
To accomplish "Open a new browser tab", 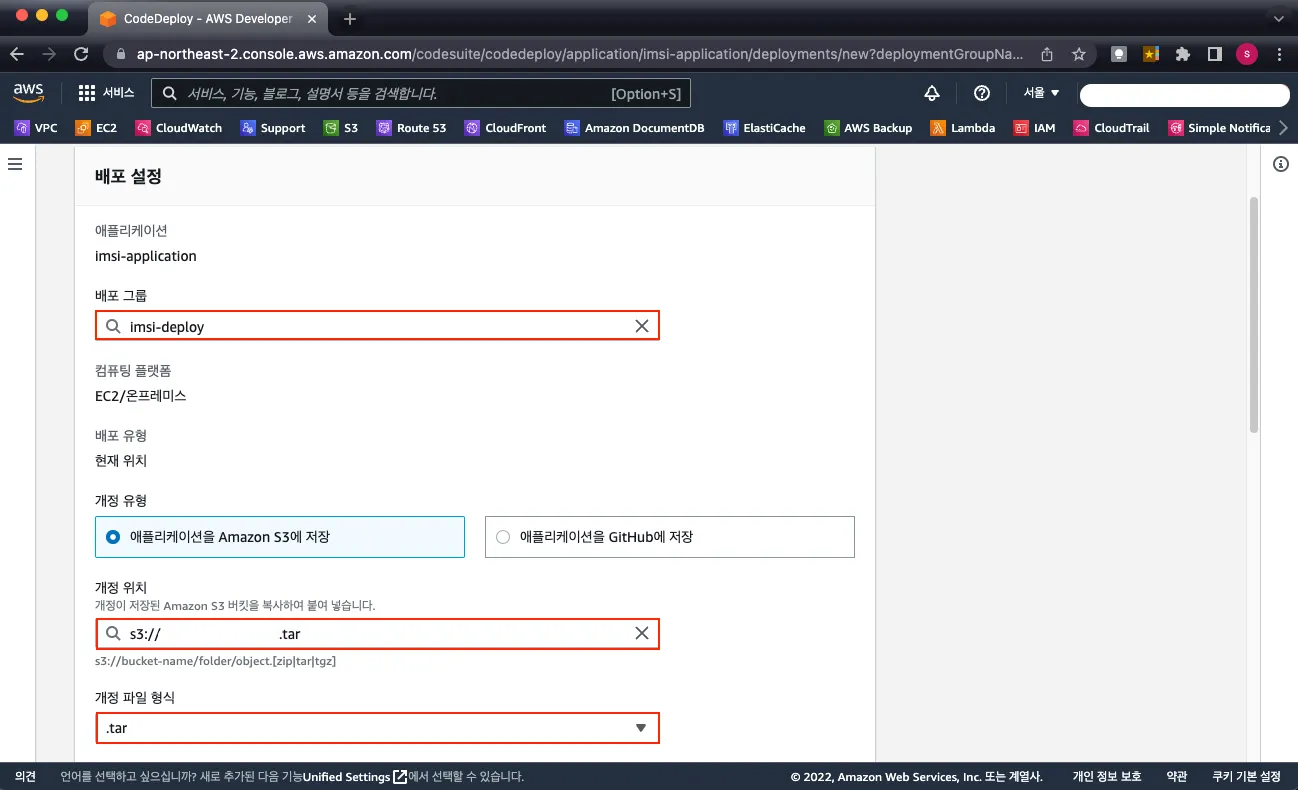I will [x=350, y=19].
